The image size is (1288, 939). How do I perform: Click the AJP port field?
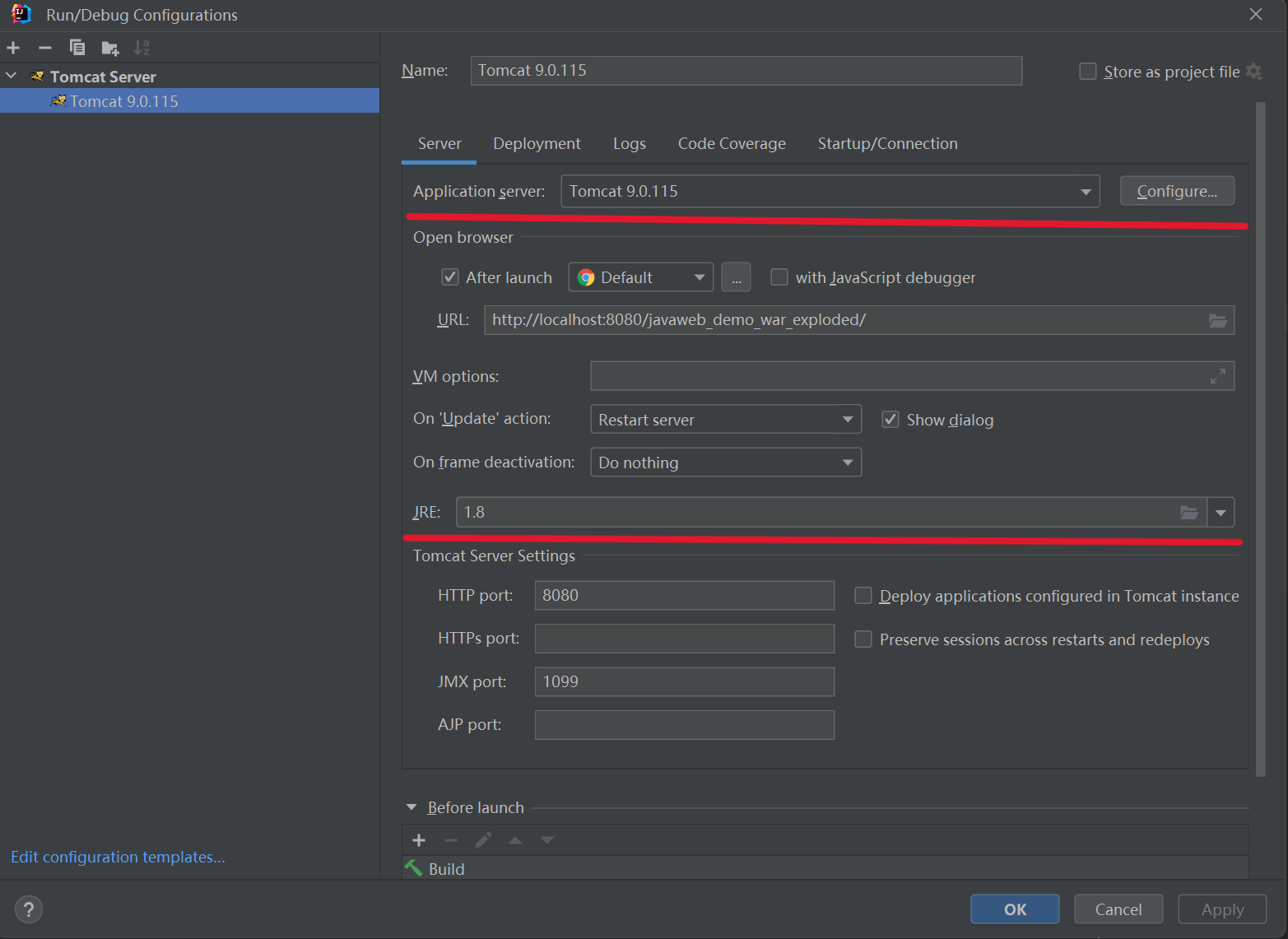685,725
